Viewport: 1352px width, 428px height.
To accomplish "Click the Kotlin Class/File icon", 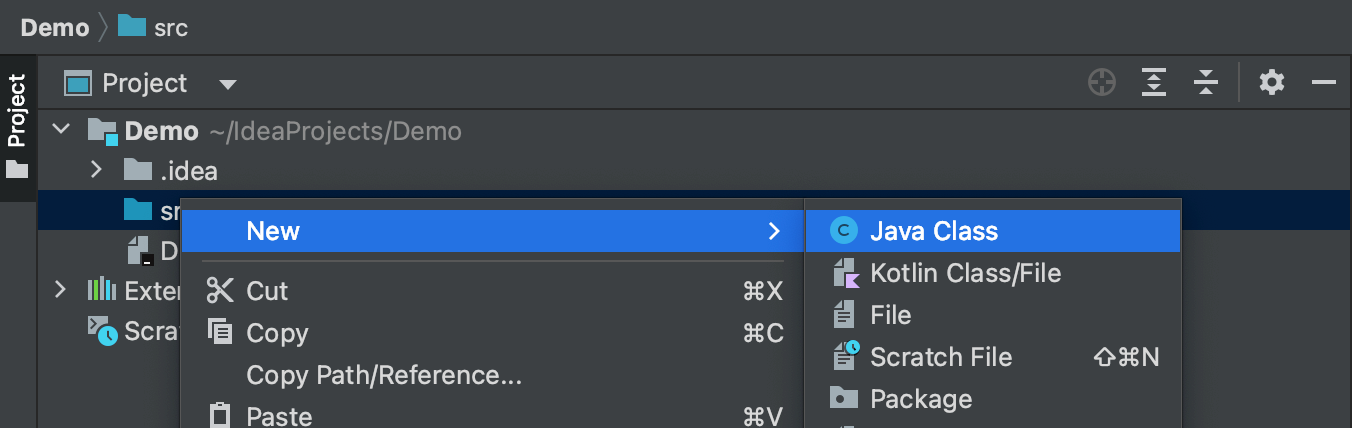I will [x=845, y=273].
